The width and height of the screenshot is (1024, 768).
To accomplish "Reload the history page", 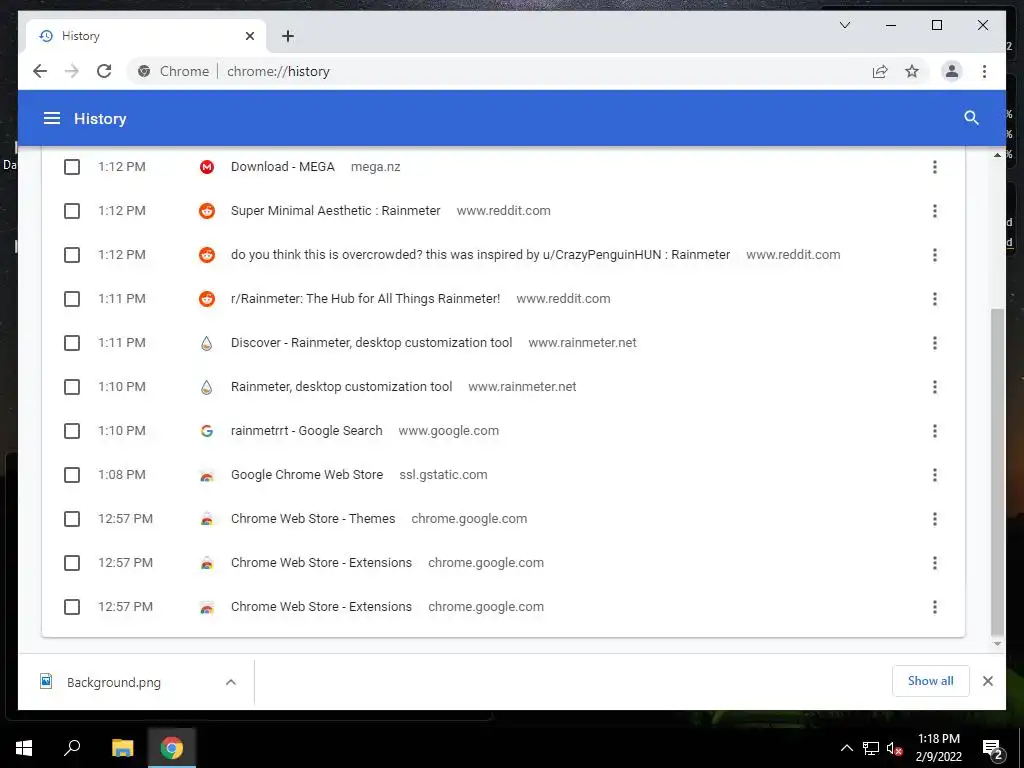I will pos(104,71).
